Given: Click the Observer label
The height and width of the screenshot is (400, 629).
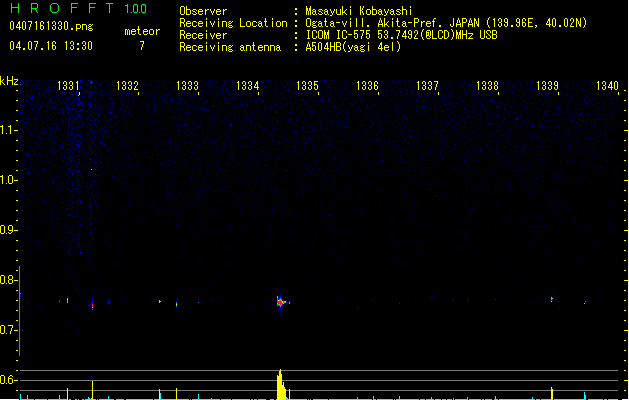Looking at the screenshot, I should [x=203, y=11].
